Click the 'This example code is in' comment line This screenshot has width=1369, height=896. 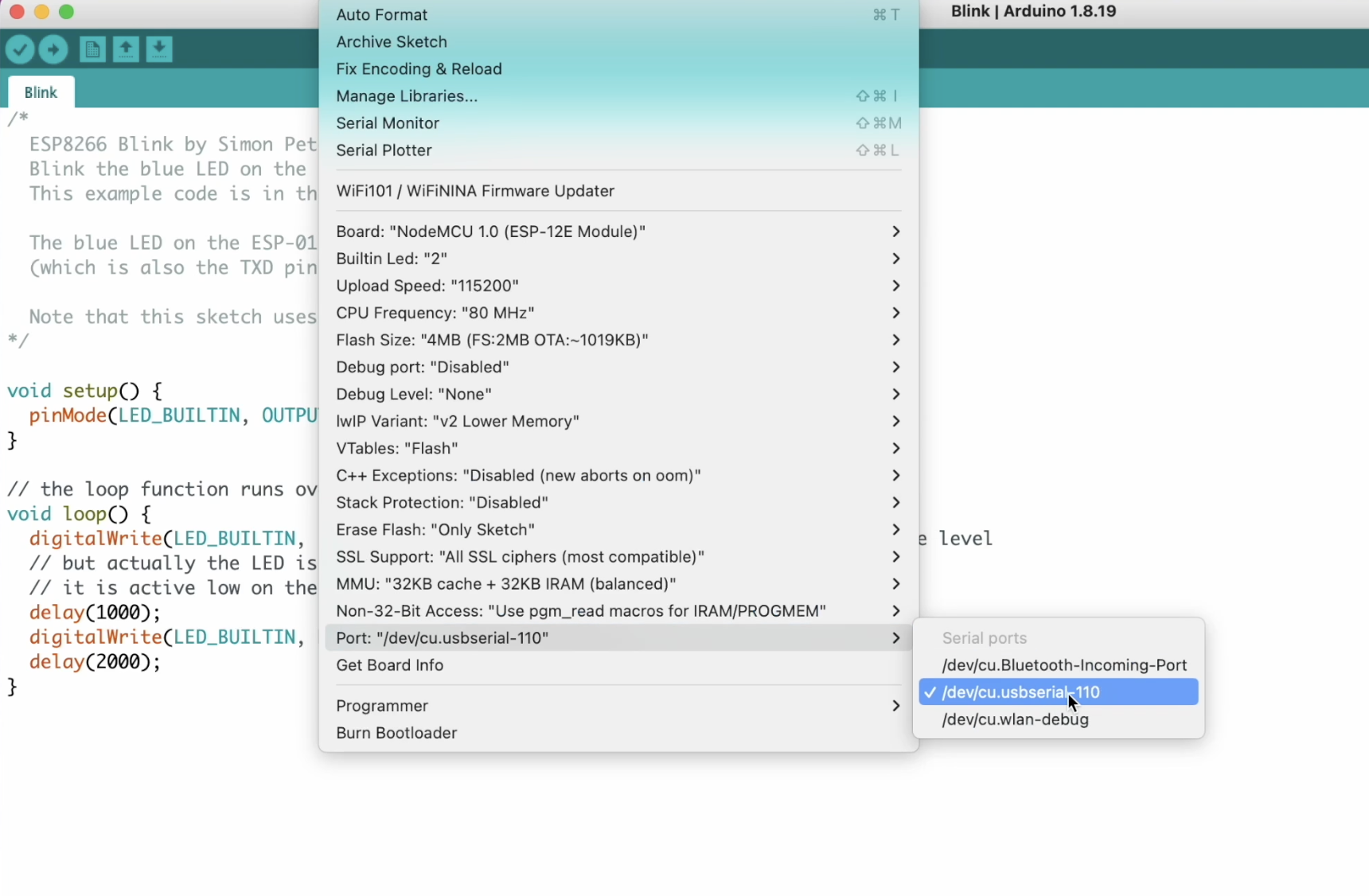[174, 193]
